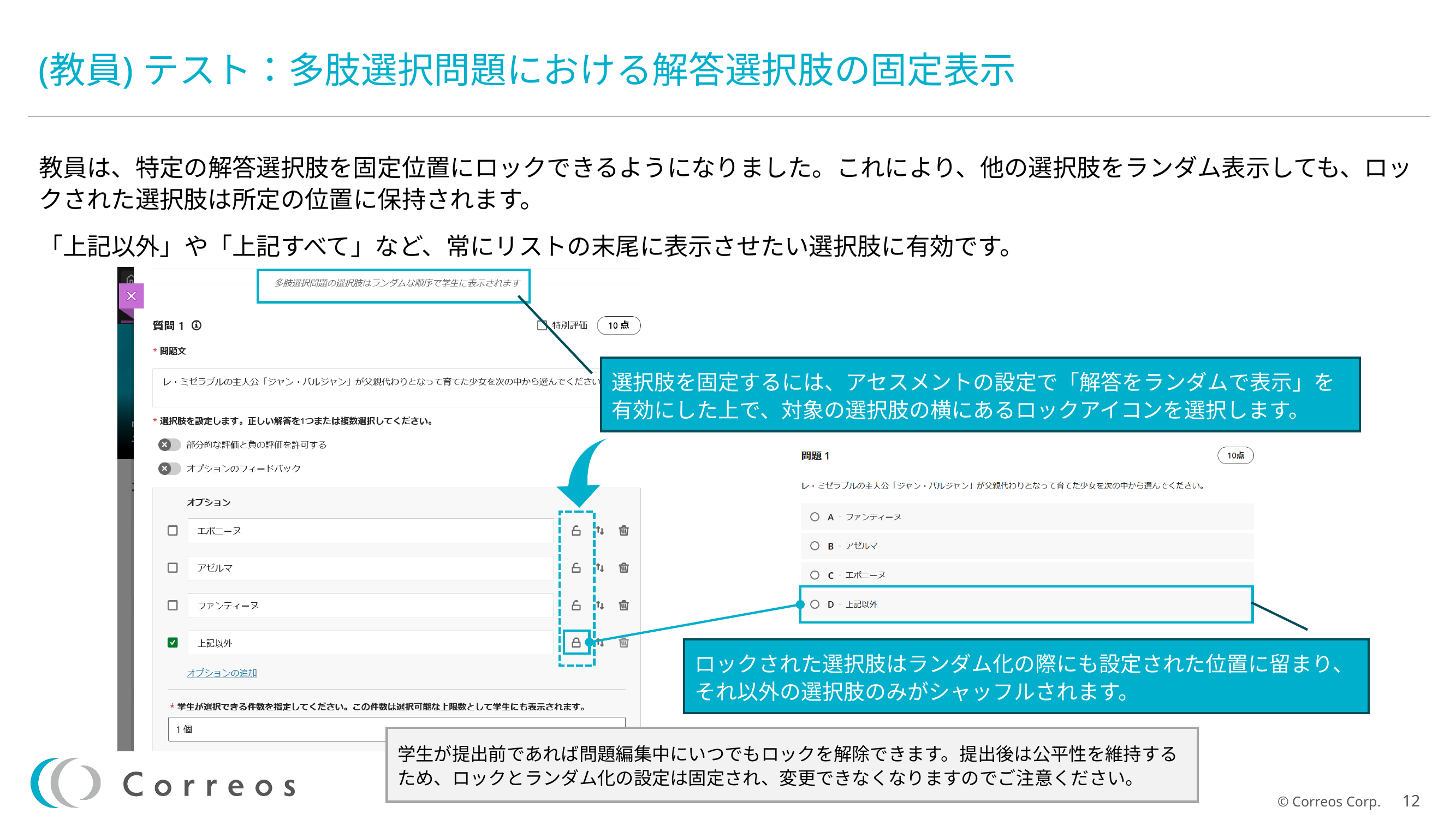Select radio answer C エポニーヌ

point(815,575)
